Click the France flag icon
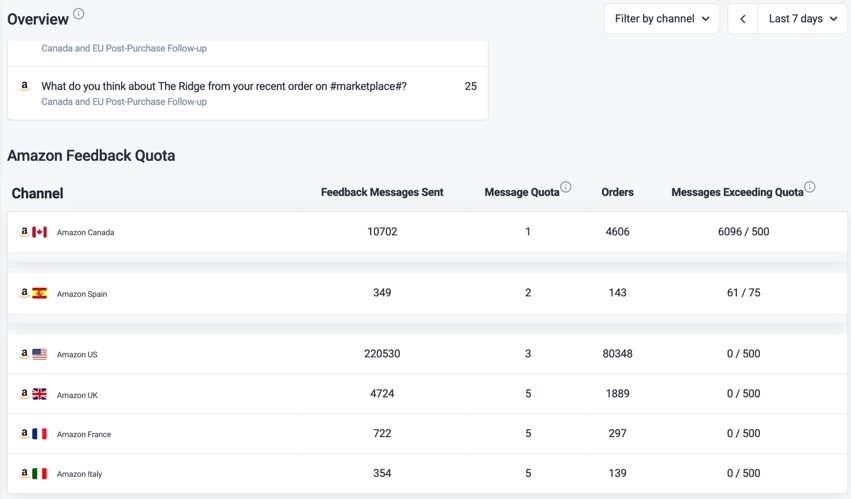This screenshot has width=851, height=499. (x=40, y=434)
